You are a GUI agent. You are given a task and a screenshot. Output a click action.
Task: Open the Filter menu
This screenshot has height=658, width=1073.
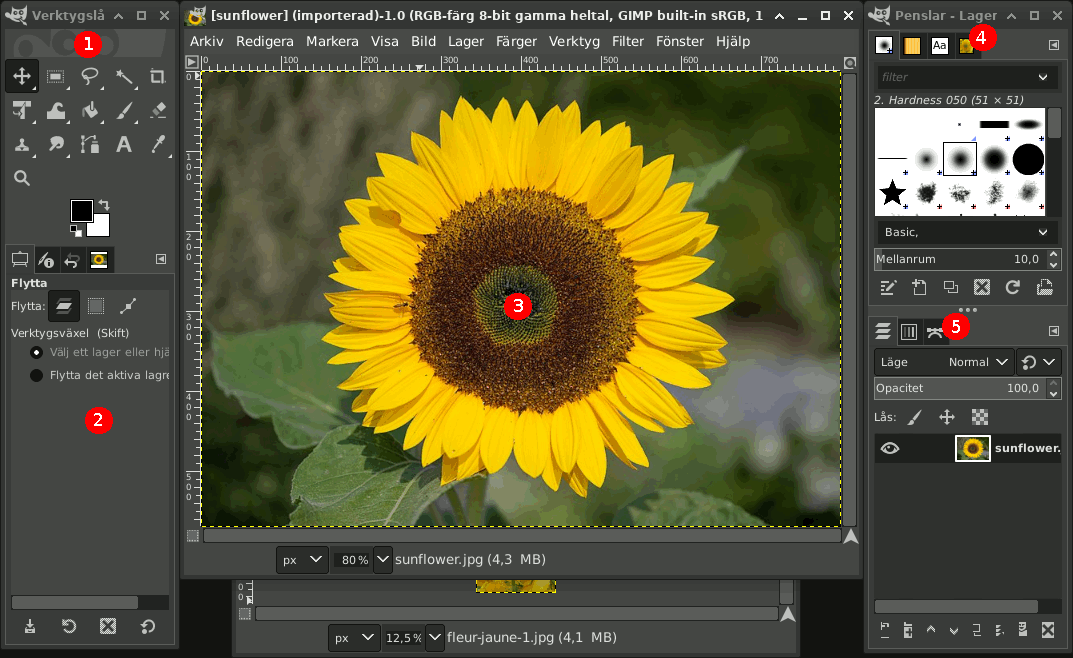(x=628, y=41)
